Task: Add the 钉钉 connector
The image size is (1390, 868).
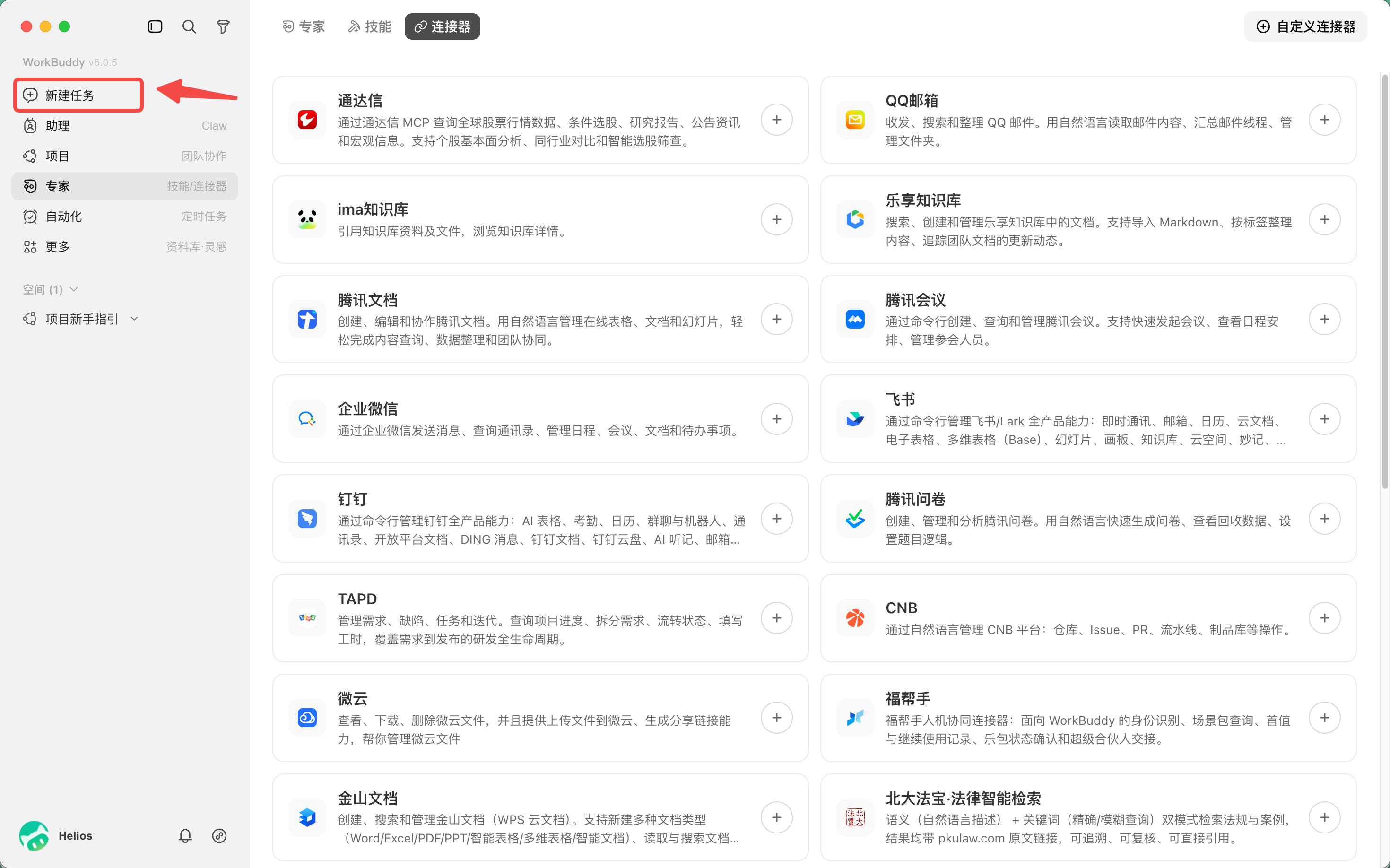Action: tap(776, 518)
